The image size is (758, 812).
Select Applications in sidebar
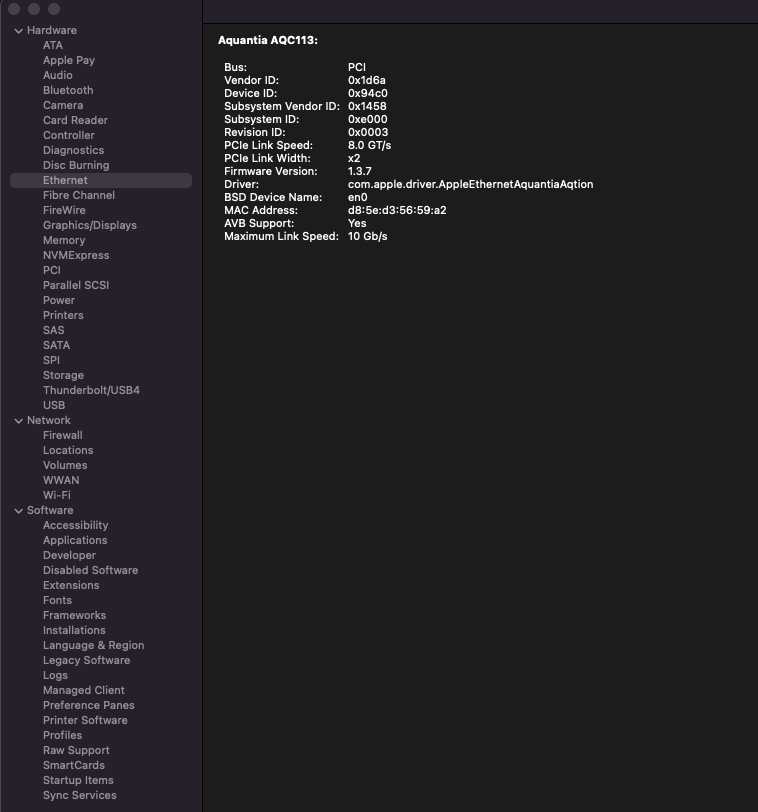75,541
